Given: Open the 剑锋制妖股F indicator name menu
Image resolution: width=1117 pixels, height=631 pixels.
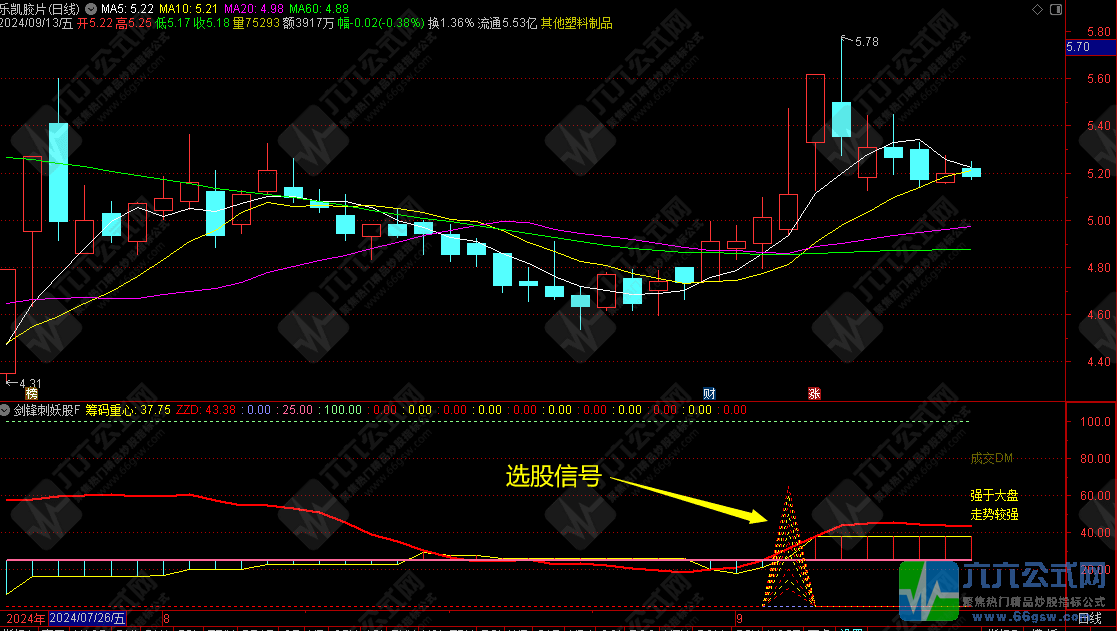Looking at the screenshot, I should pyautogui.click(x=47, y=410).
